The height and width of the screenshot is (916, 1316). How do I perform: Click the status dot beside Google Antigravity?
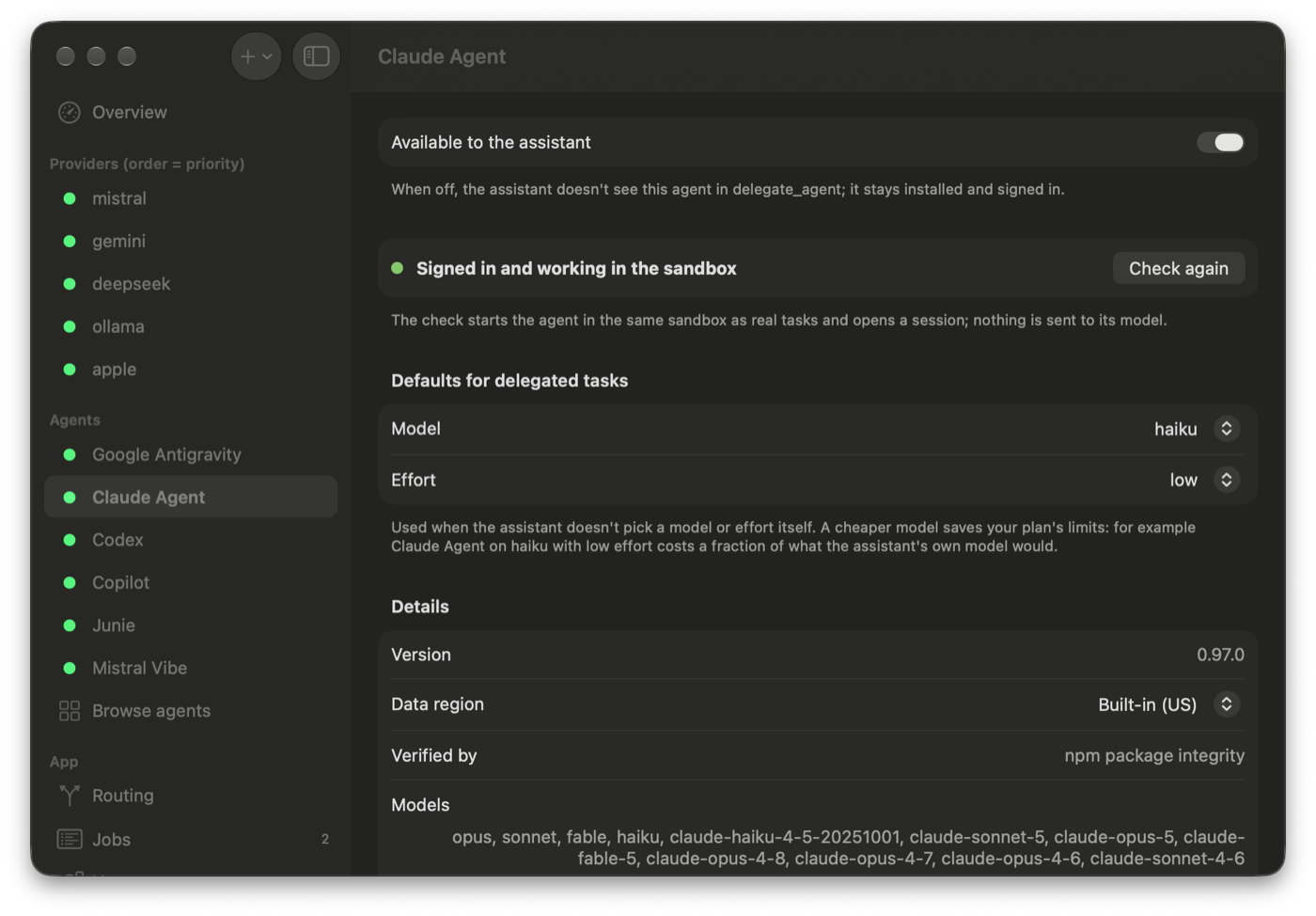click(x=70, y=455)
